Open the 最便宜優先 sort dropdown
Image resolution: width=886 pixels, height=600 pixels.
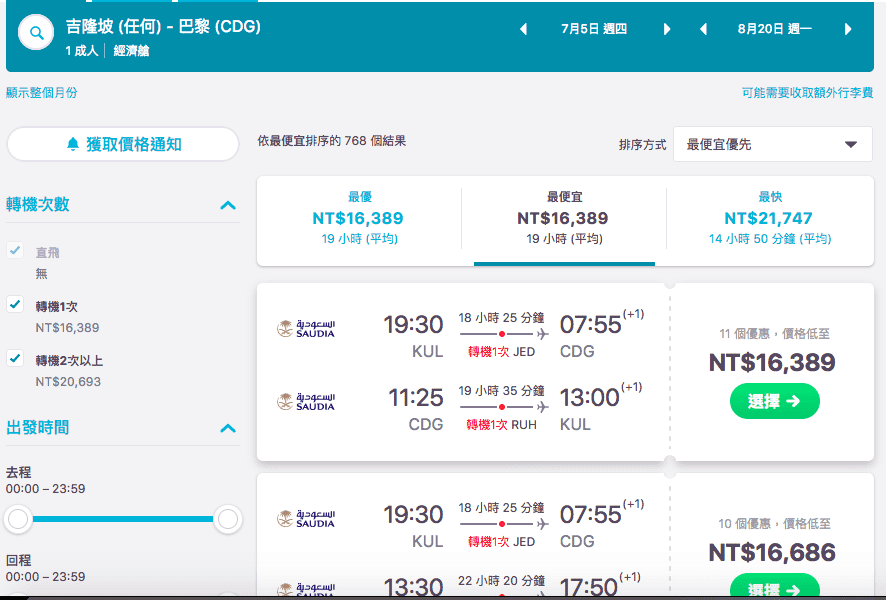pyautogui.click(x=772, y=144)
